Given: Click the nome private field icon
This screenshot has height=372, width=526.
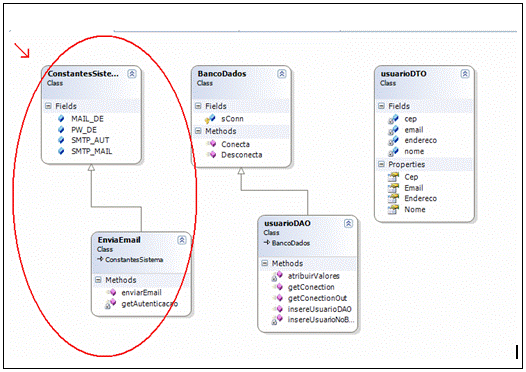Looking at the screenshot, I should pos(393,152).
